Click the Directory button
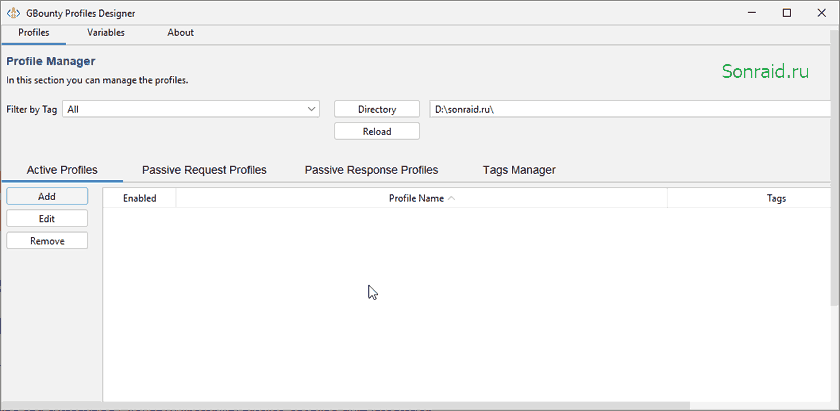The height and width of the screenshot is (411, 840). pyautogui.click(x=377, y=109)
